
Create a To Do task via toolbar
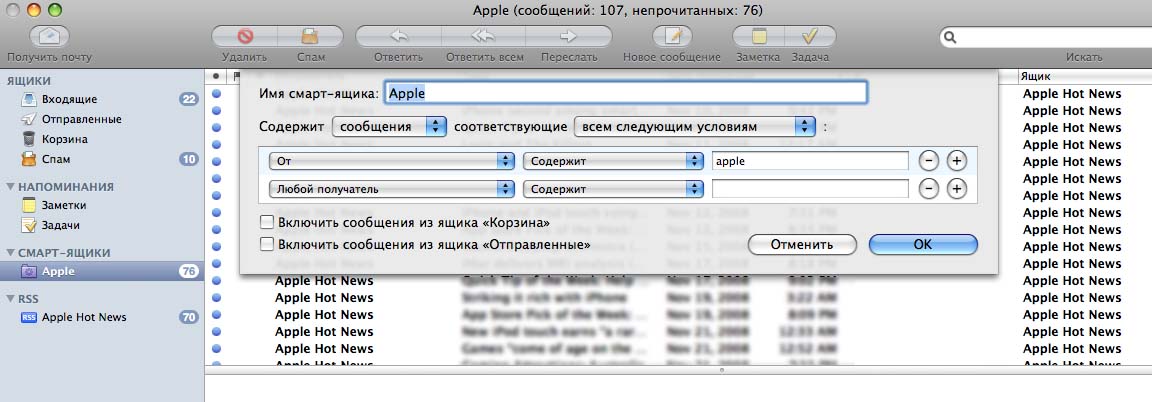pos(810,37)
